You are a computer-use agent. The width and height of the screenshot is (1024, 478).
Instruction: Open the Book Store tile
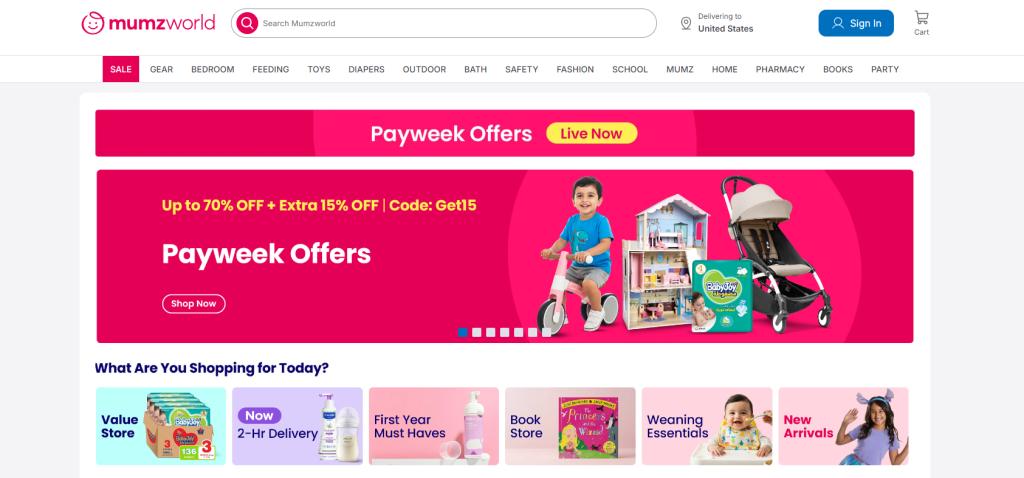pyautogui.click(x=570, y=426)
